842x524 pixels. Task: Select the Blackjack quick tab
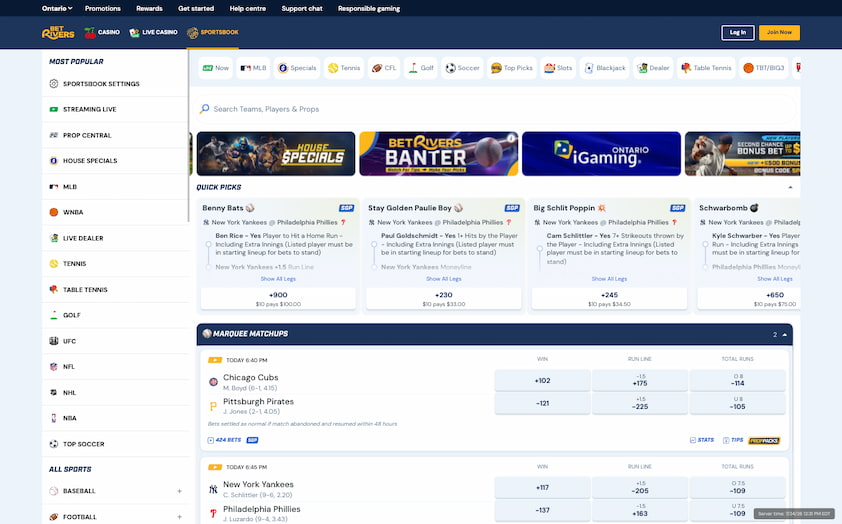click(605, 68)
